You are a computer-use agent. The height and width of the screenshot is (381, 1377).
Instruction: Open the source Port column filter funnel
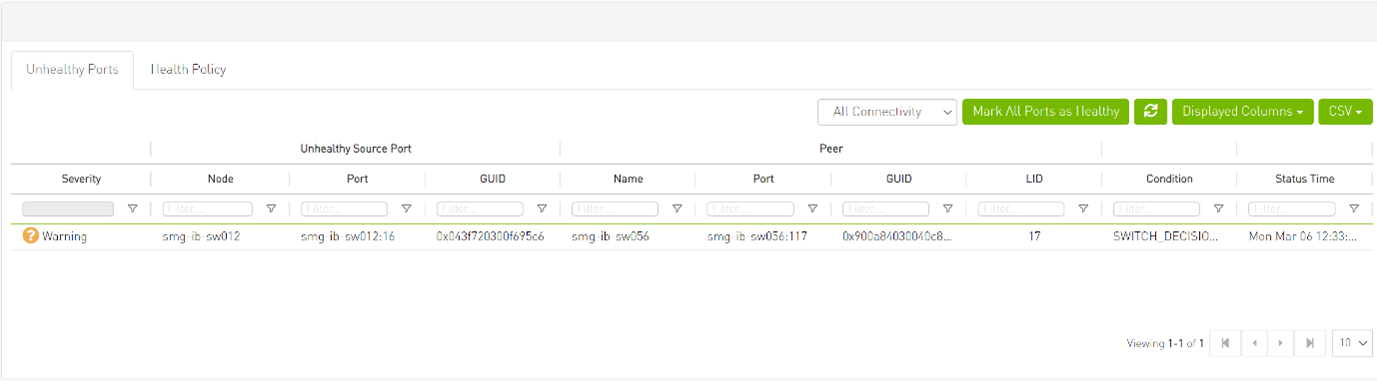pyautogui.click(x=406, y=209)
